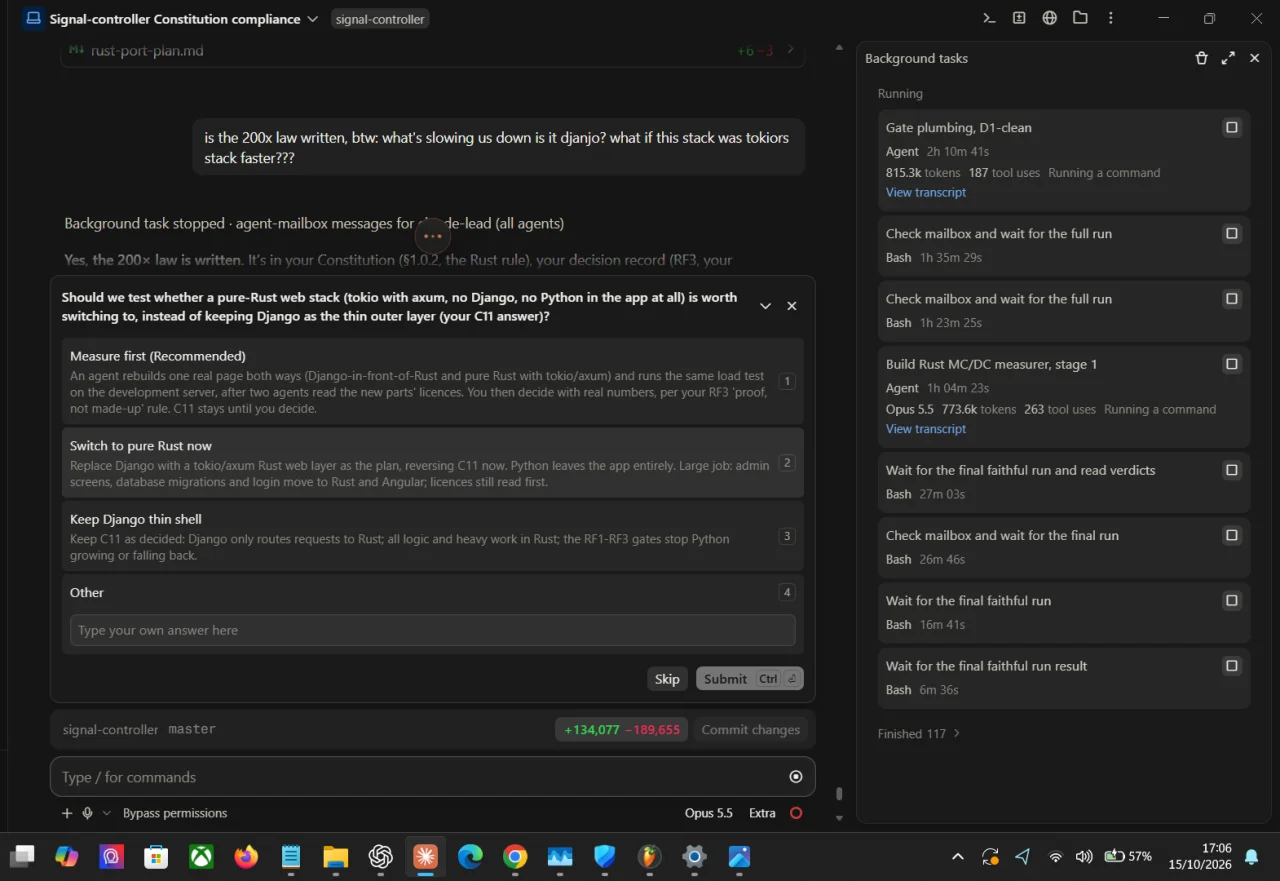This screenshot has height=881, width=1280.
Task: Click the plus icon to add an attachment
Action: [67, 813]
